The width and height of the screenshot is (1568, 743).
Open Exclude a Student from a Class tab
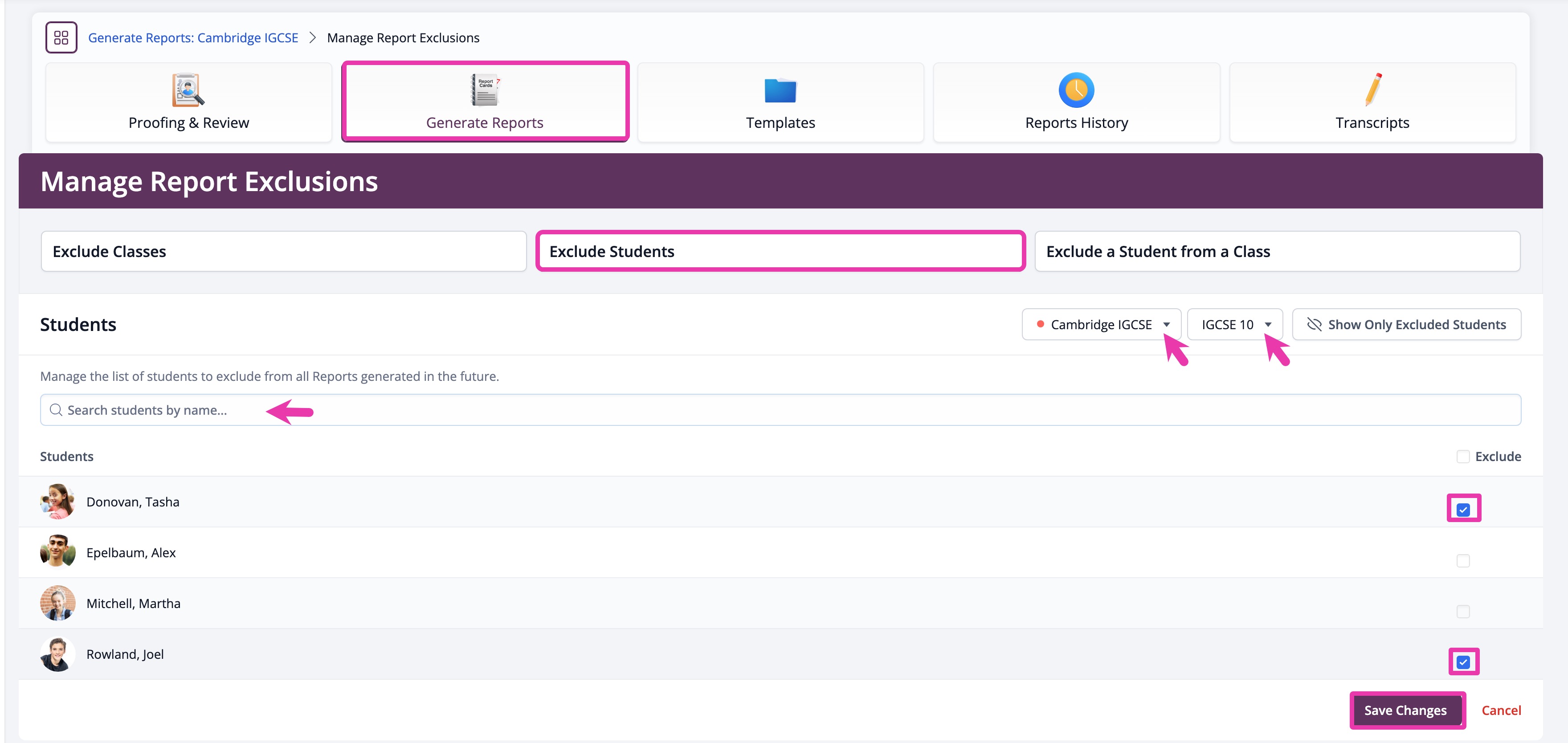click(x=1277, y=251)
